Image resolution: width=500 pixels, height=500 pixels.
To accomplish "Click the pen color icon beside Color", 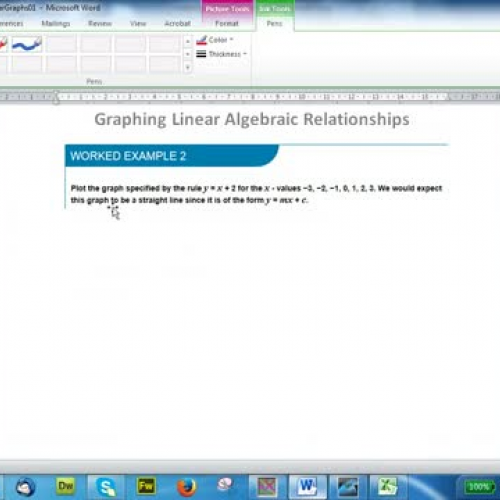I will [201, 40].
